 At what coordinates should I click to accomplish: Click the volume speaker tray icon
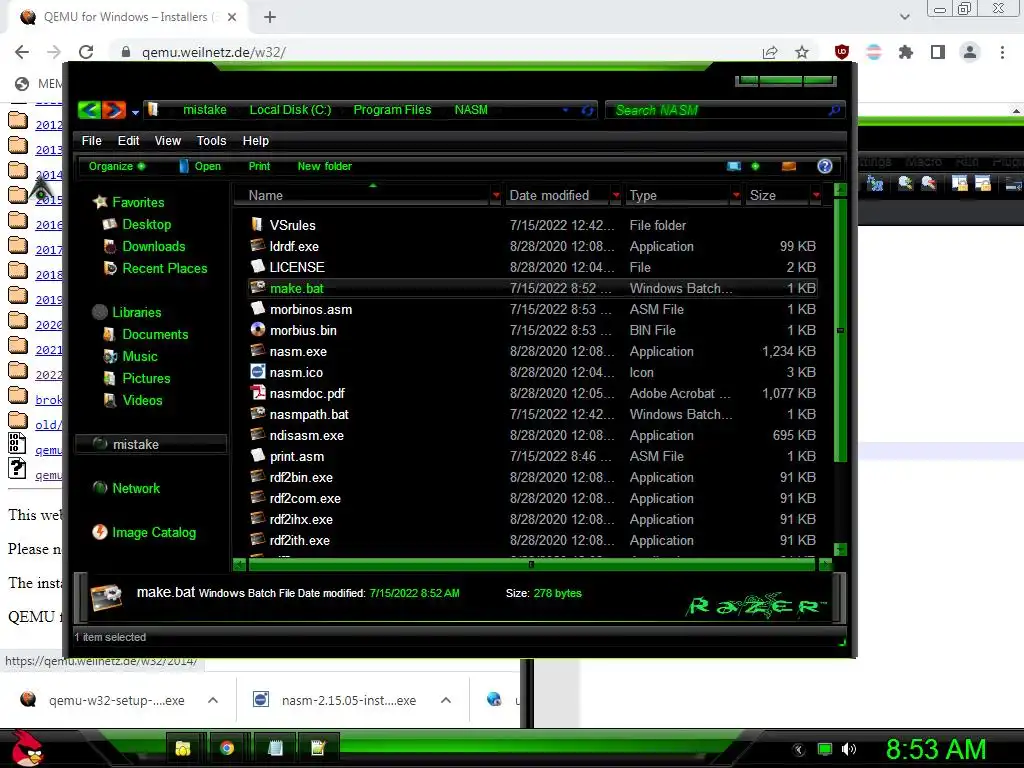pos(848,749)
